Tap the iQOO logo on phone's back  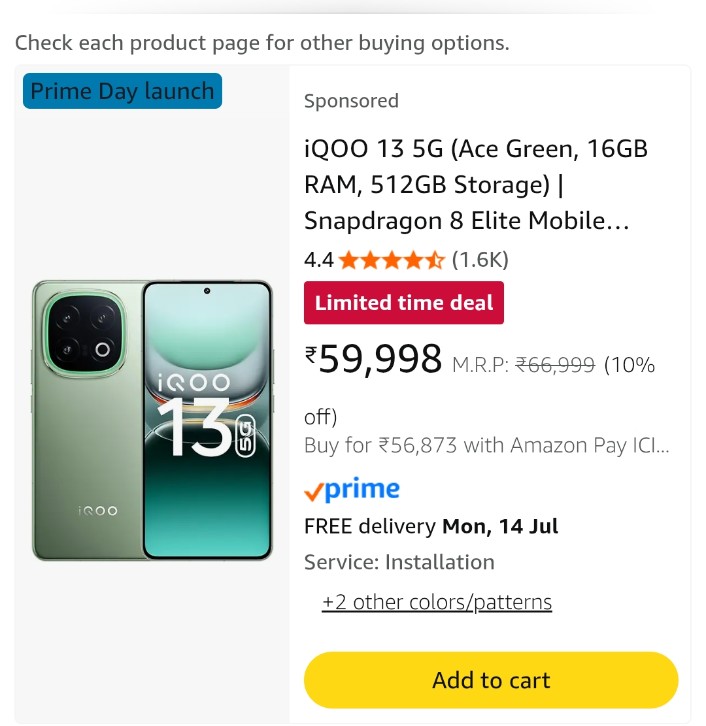point(98,510)
